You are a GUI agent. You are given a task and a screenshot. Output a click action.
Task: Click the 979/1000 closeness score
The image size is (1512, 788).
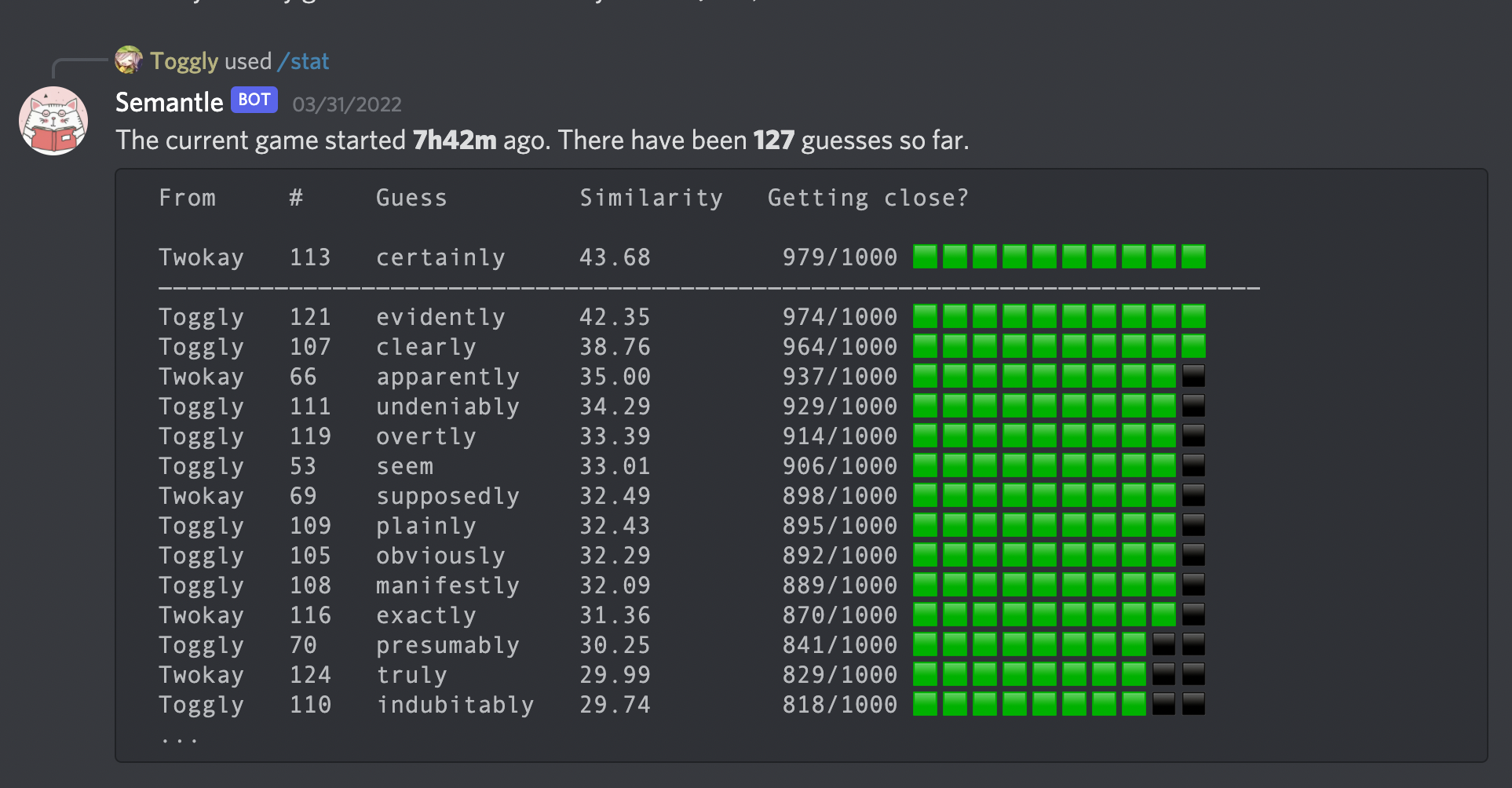pos(840,257)
